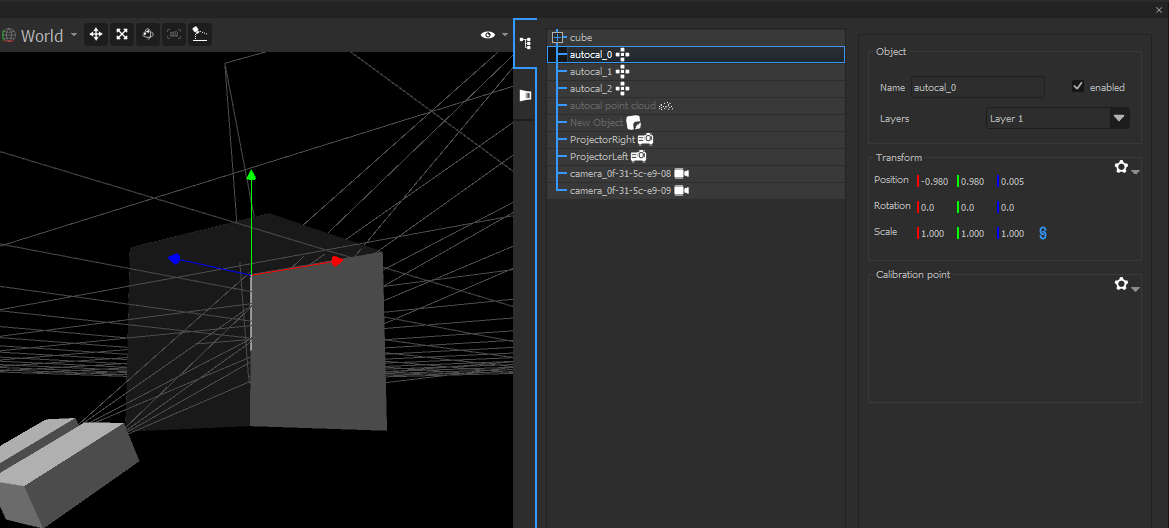The width and height of the screenshot is (1169, 528).
Task: Click the calibration point icon beside autocal_1
Action: click(x=622, y=72)
